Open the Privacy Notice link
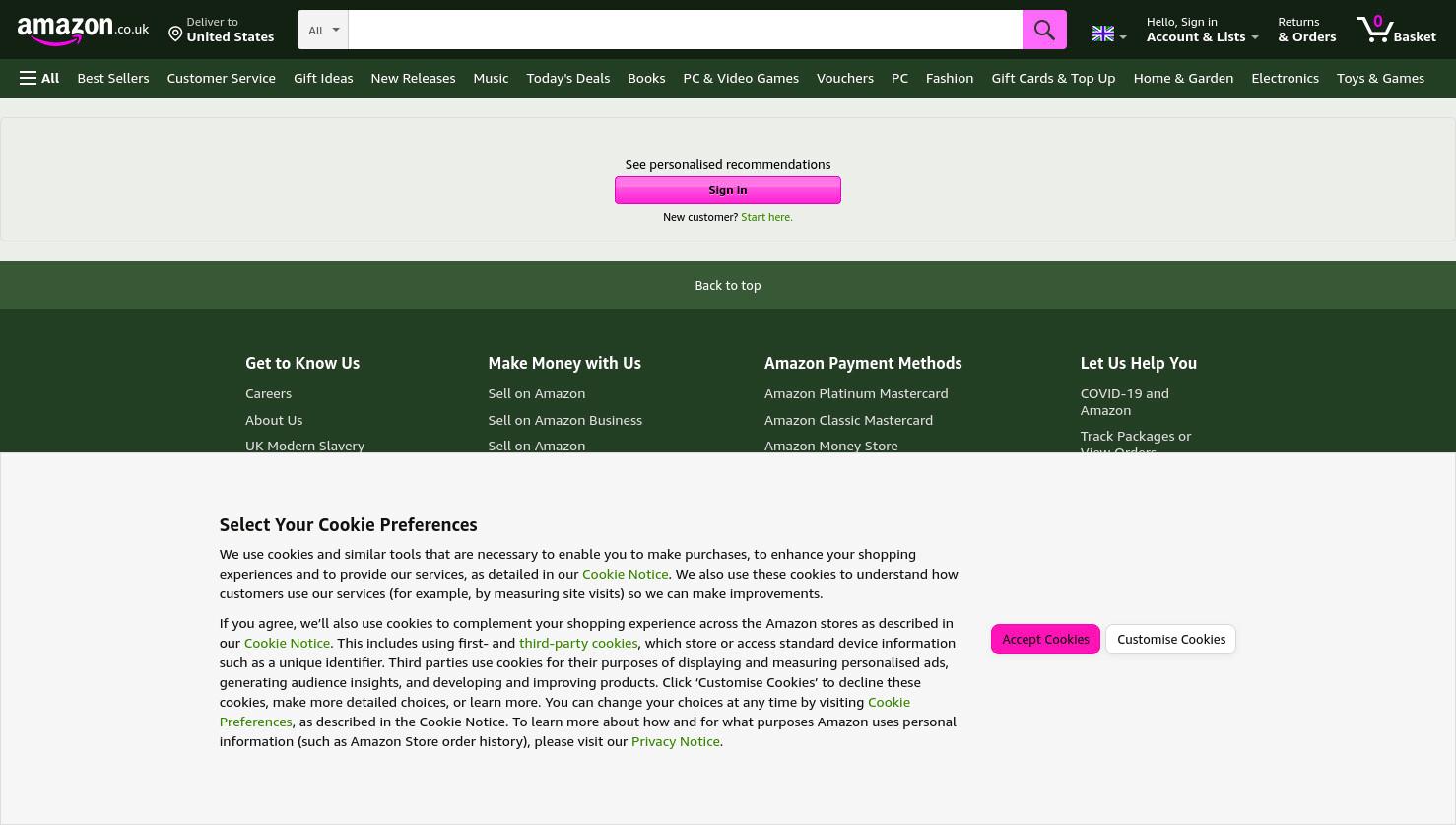Image resolution: width=1456 pixels, height=825 pixels. point(676,741)
